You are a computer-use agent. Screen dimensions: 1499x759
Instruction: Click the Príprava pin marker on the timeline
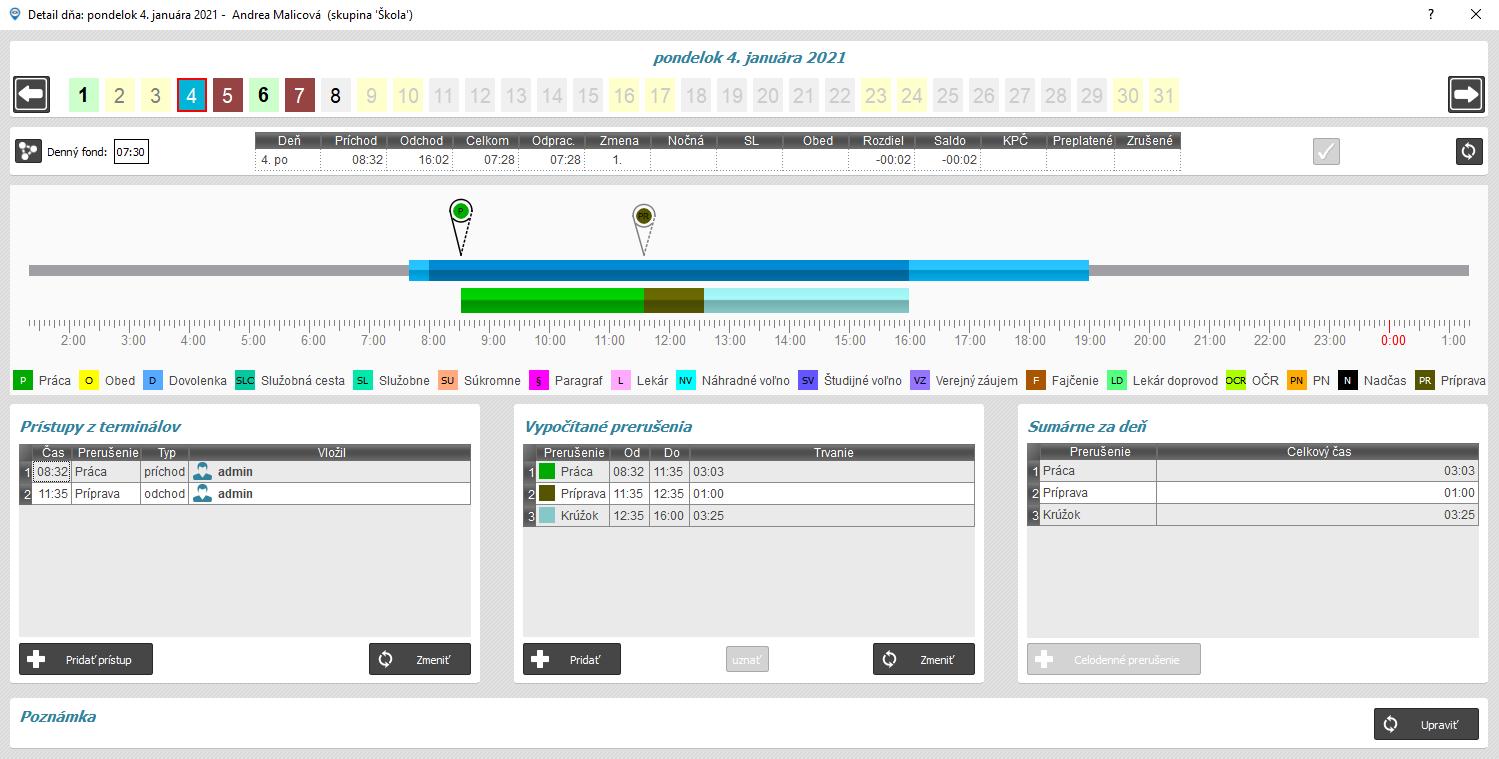643,215
